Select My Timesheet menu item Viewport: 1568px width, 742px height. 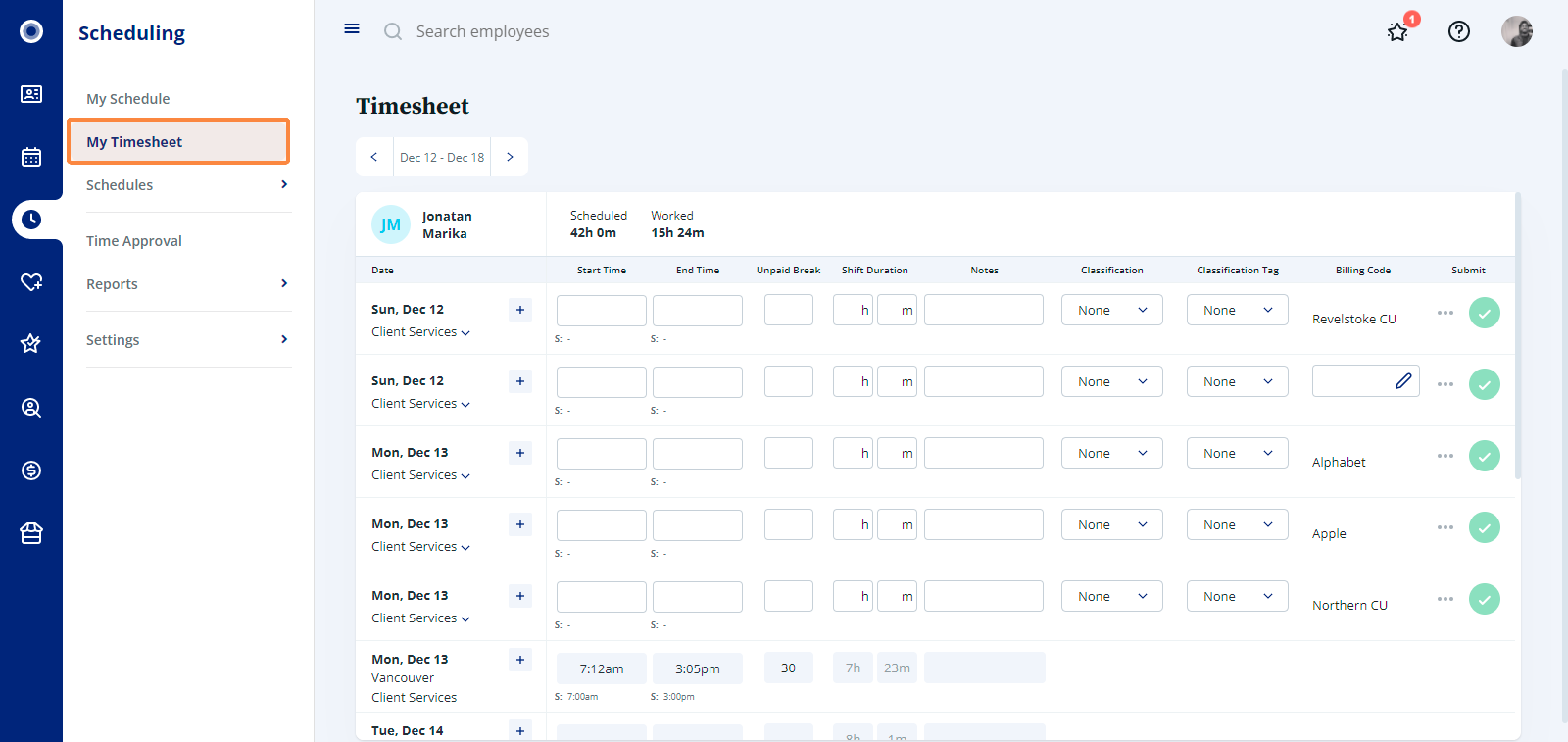[x=178, y=141]
